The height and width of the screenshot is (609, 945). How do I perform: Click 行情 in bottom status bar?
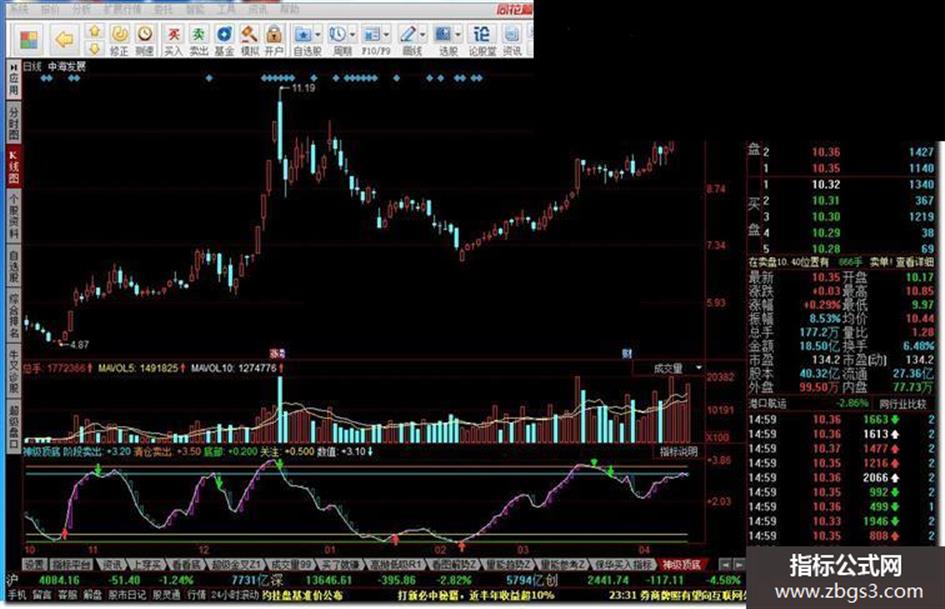click(196, 595)
